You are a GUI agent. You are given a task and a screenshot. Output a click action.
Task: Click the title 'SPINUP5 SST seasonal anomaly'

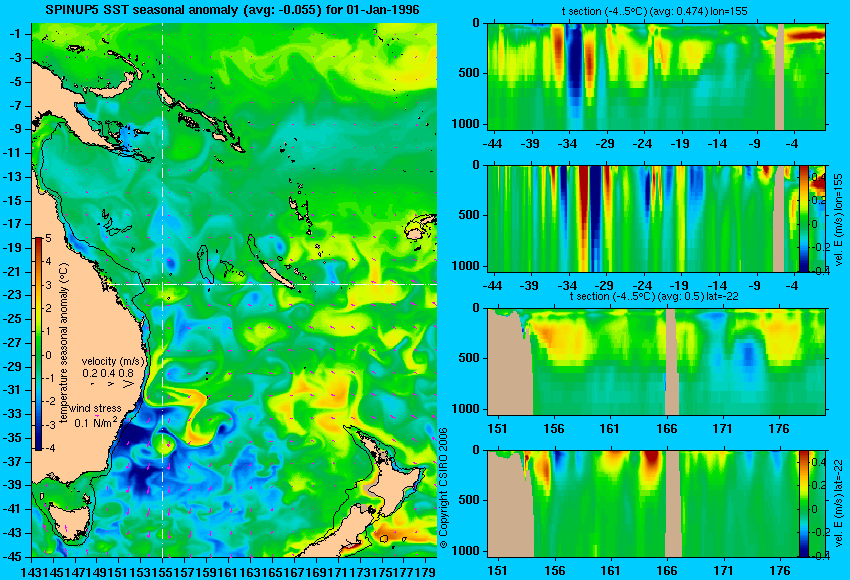coord(143,10)
